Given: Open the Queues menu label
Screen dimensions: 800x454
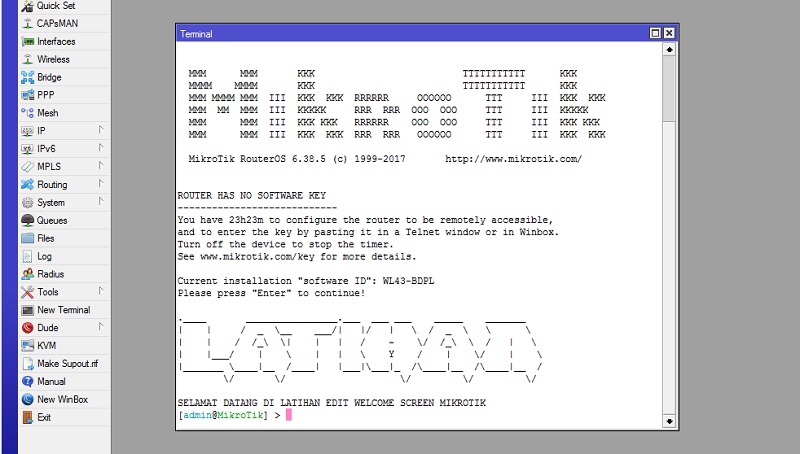Looking at the screenshot, I should [52, 220].
